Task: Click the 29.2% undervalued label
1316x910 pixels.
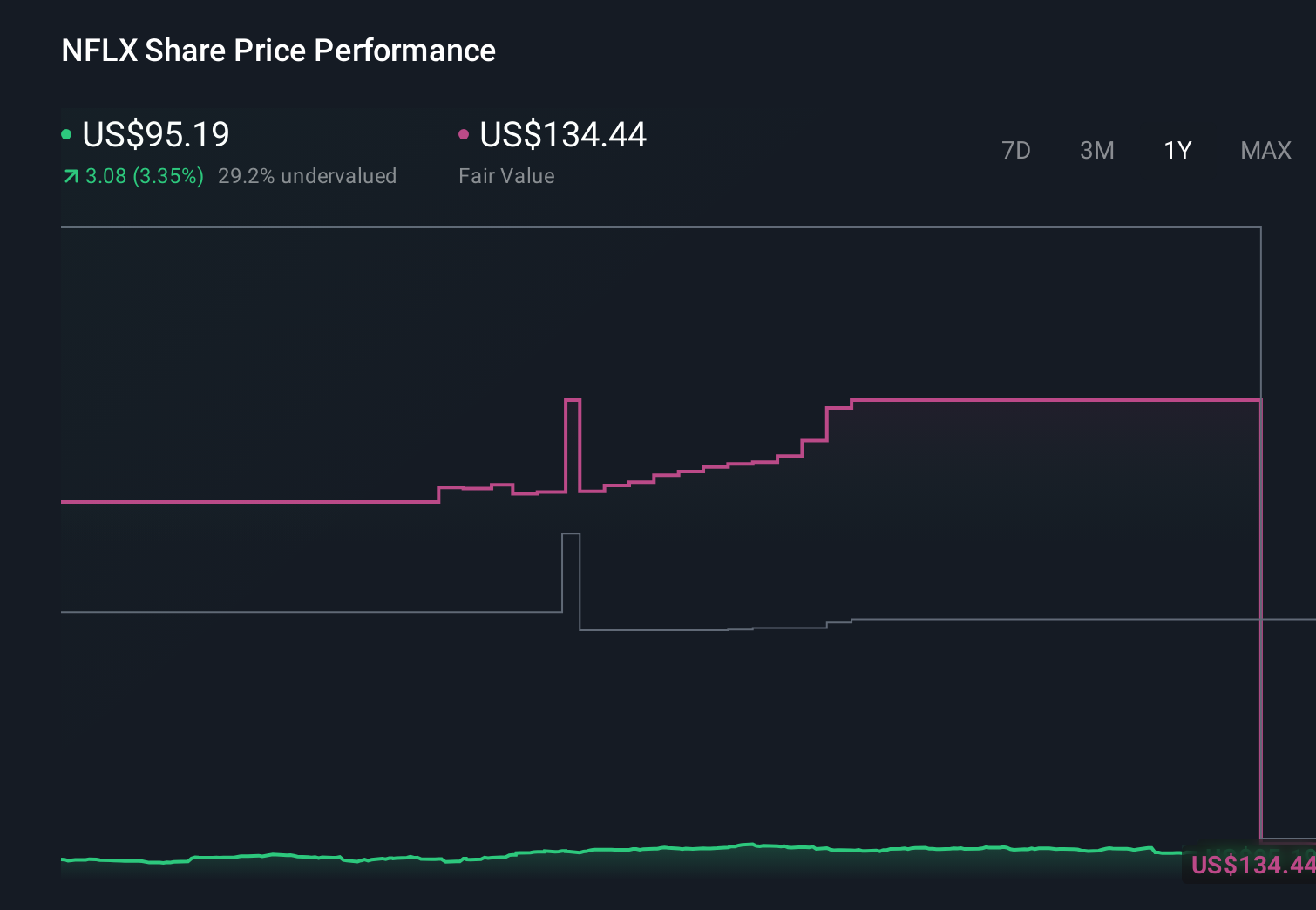Action: (x=309, y=175)
